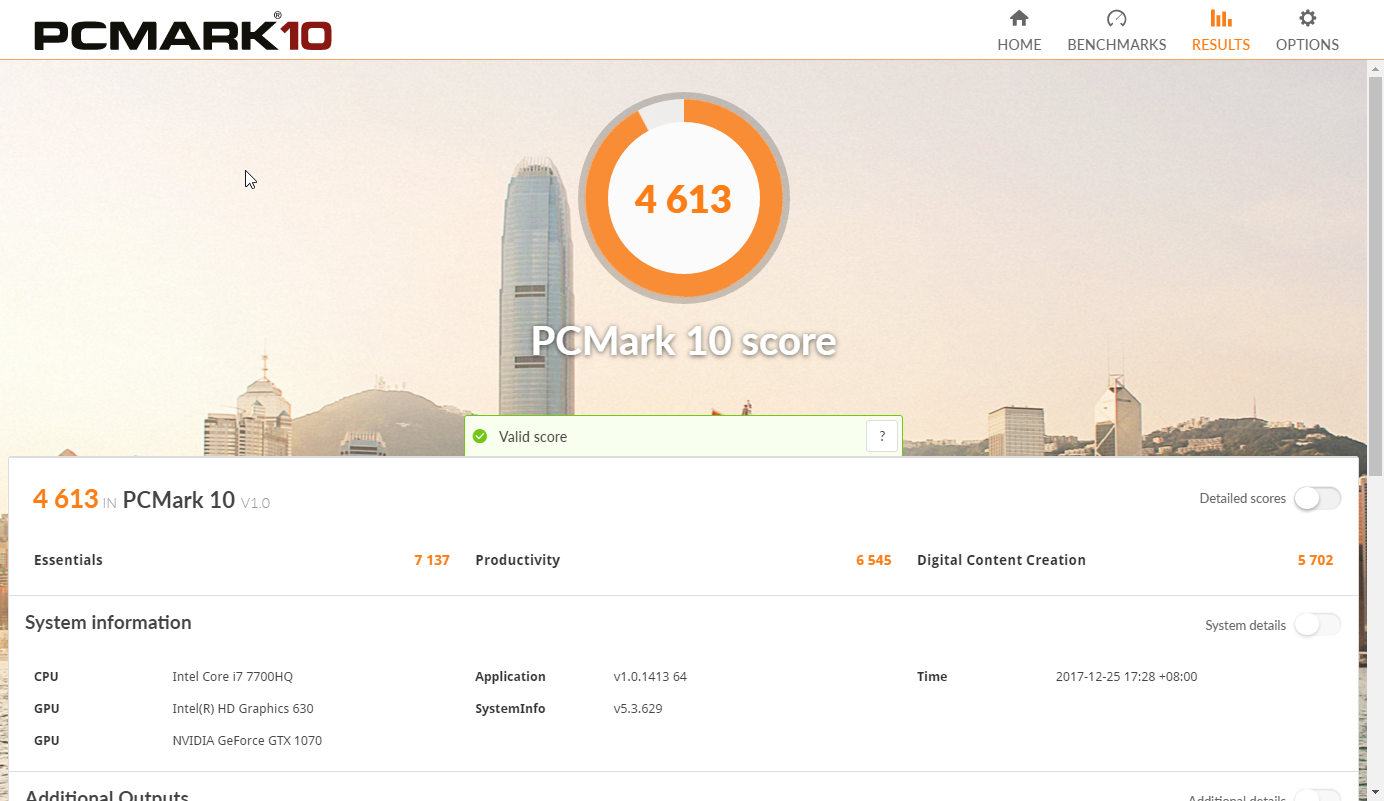
Task: Click the large PCMark 10 score title
Action: tap(683, 341)
